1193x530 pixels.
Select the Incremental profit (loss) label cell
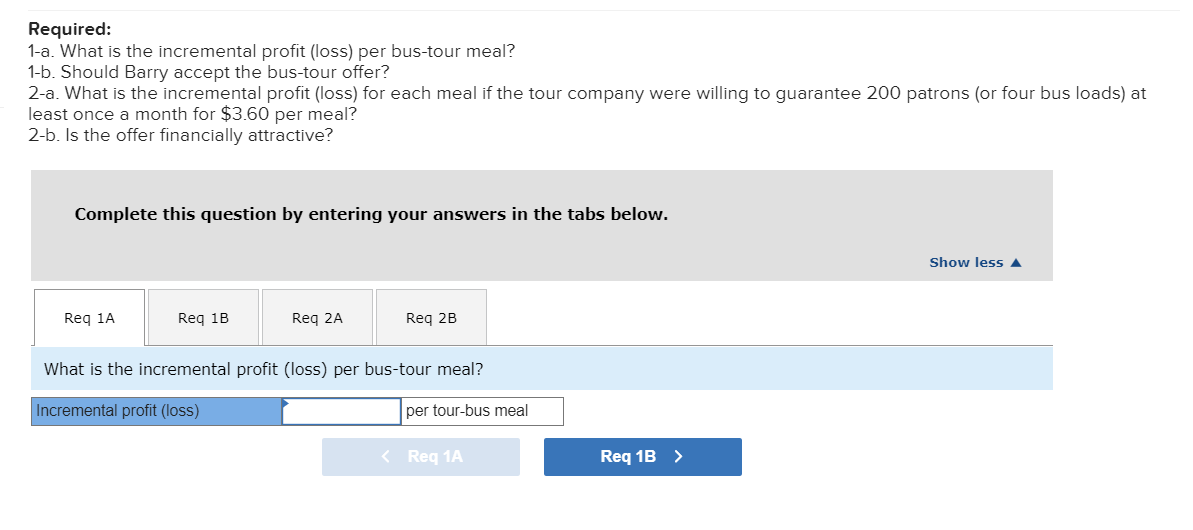[156, 411]
